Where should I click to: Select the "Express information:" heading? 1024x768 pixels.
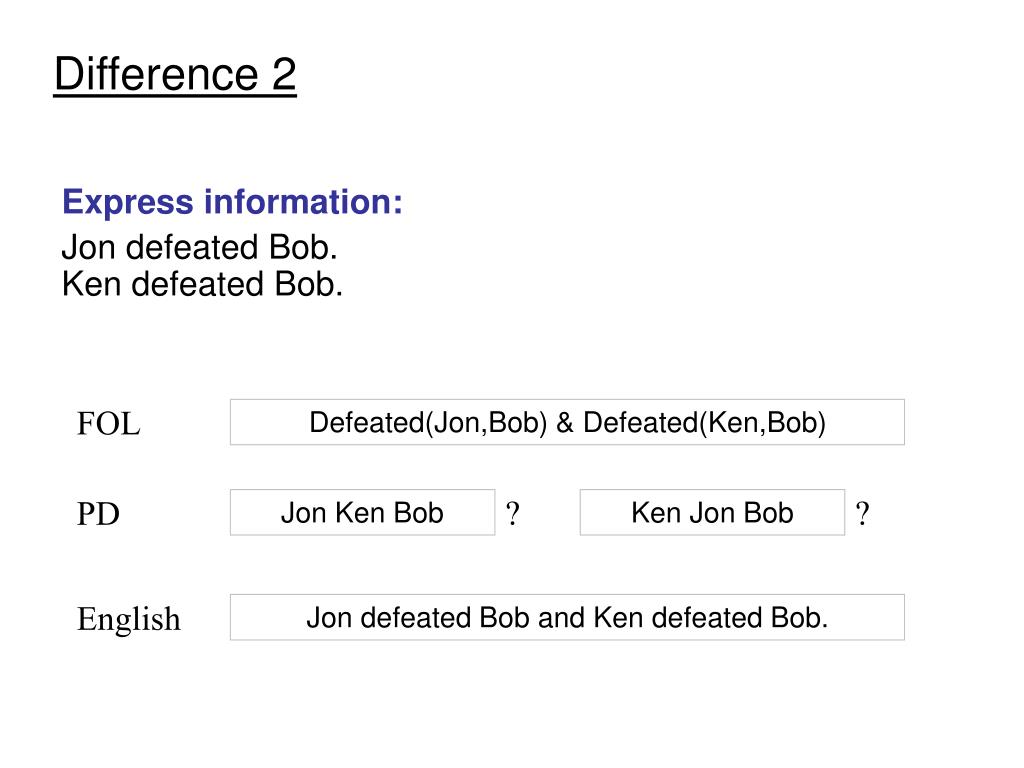point(232,203)
